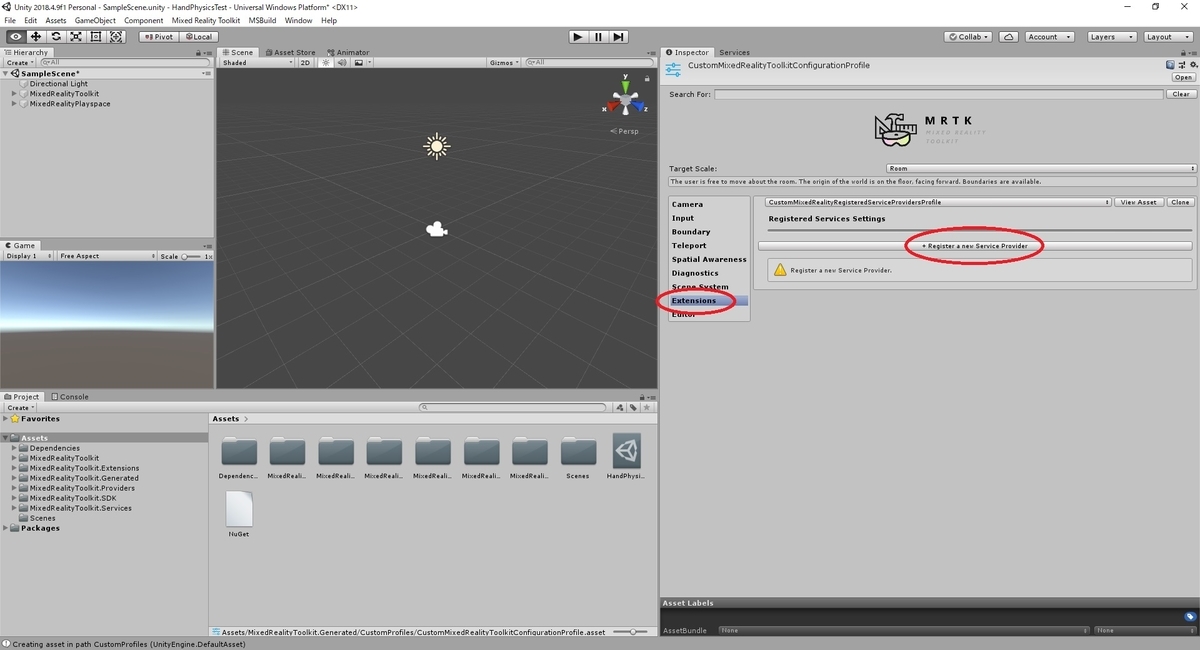Select the Rect transform tool
The height and width of the screenshot is (650, 1200).
[96, 37]
